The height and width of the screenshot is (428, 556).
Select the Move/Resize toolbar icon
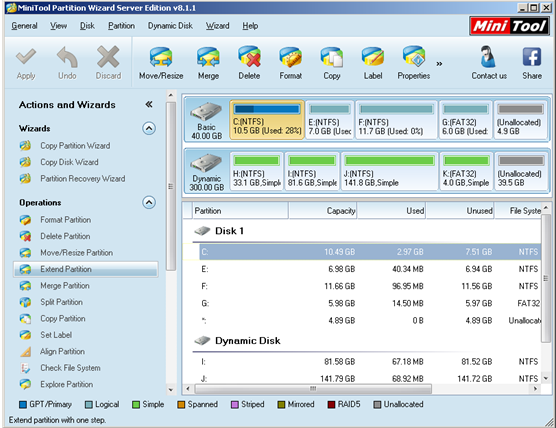pyautogui.click(x=161, y=57)
